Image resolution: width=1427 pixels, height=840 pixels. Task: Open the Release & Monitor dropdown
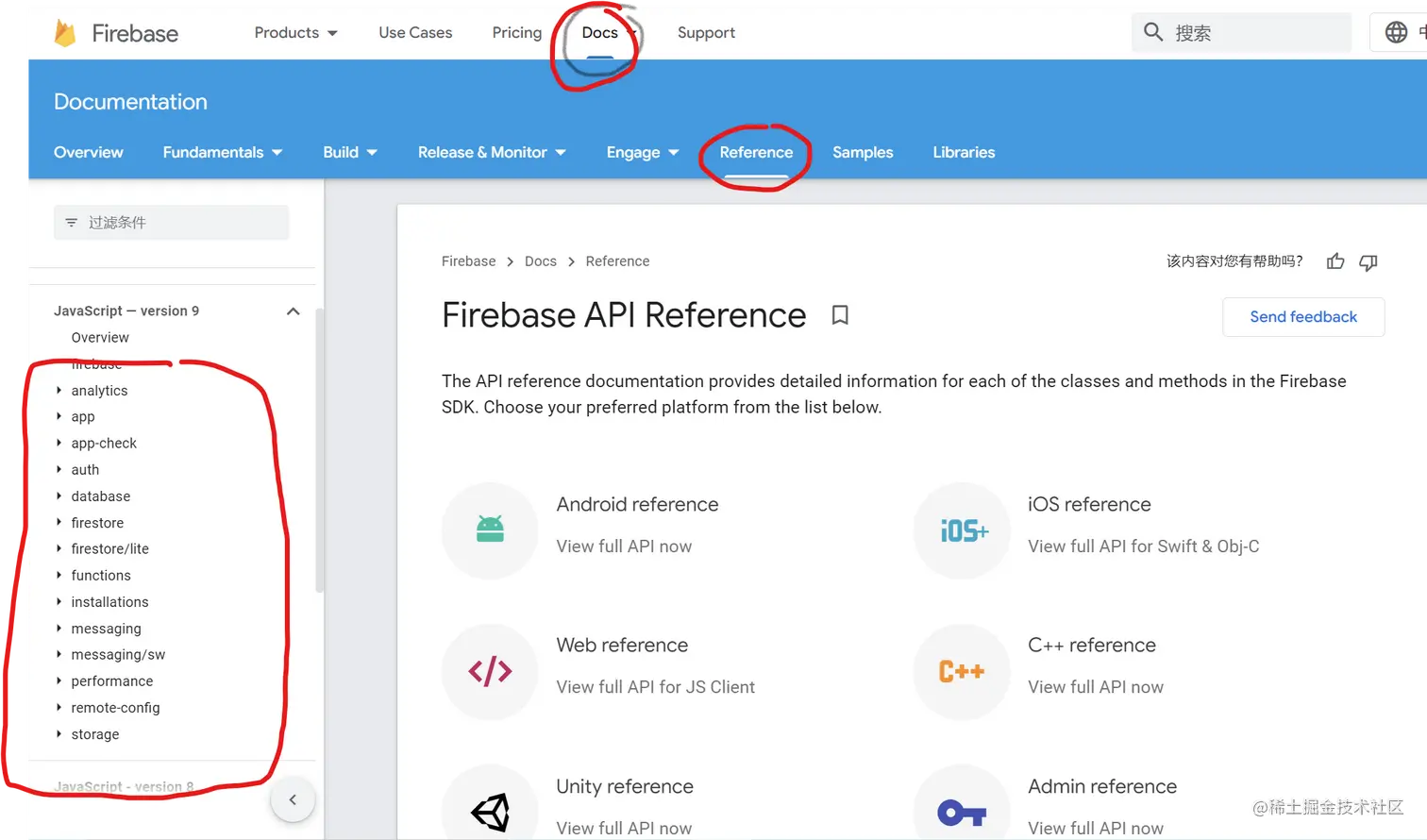pyautogui.click(x=492, y=152)
